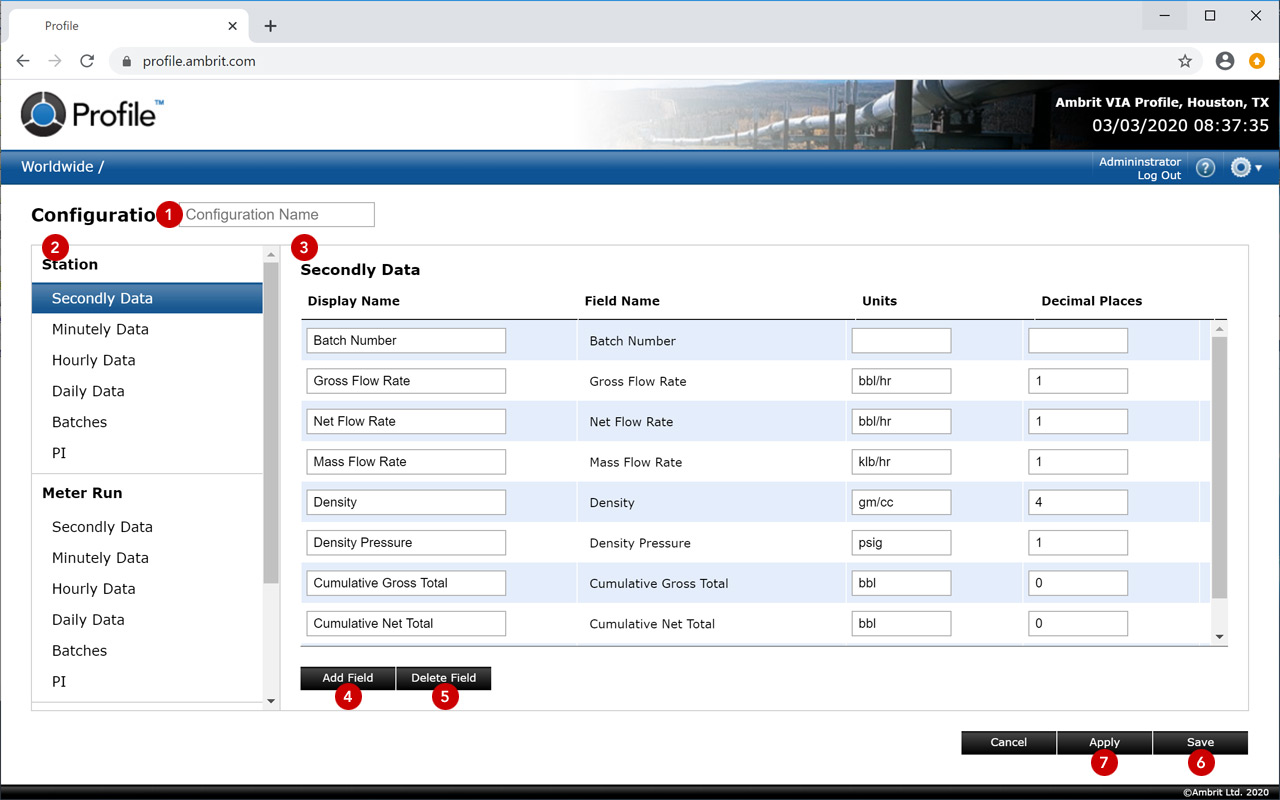Click the Add Field button
Viewport: 1280px width, 800px height.
tap(347, 678)
